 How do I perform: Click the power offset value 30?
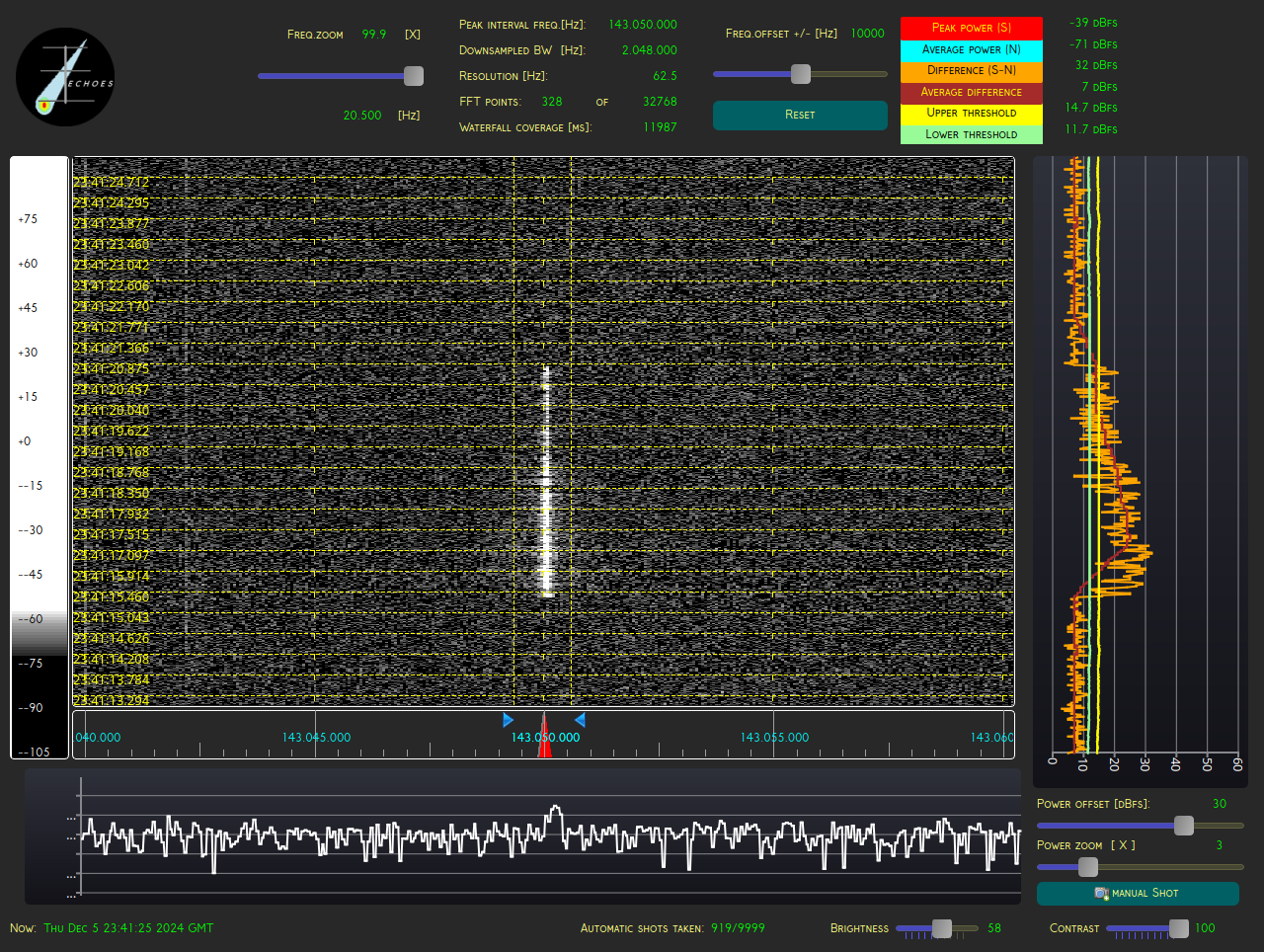coord(1220,804)
